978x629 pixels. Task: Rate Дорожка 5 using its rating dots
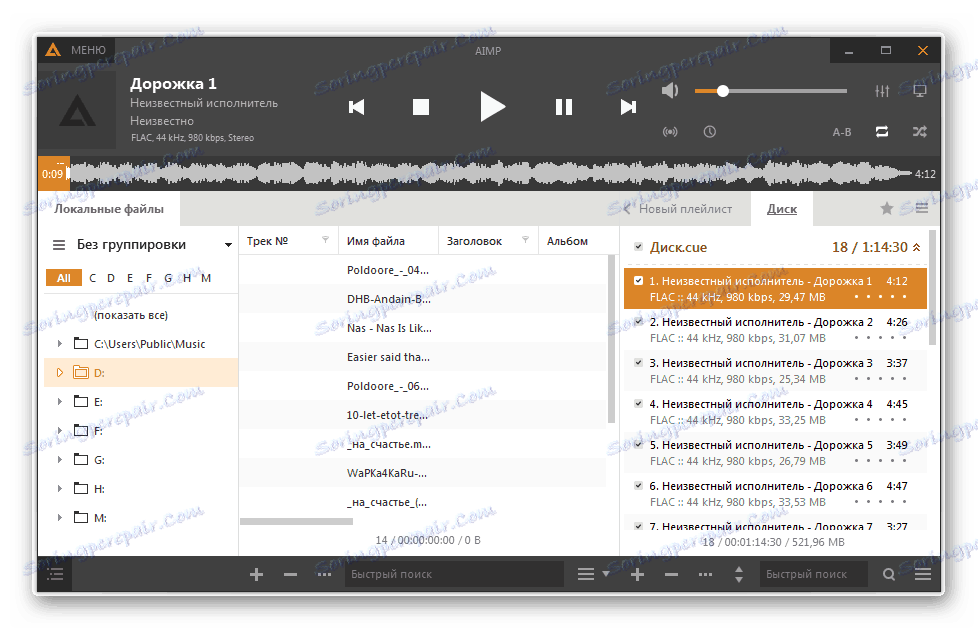[x=881, y=461]
